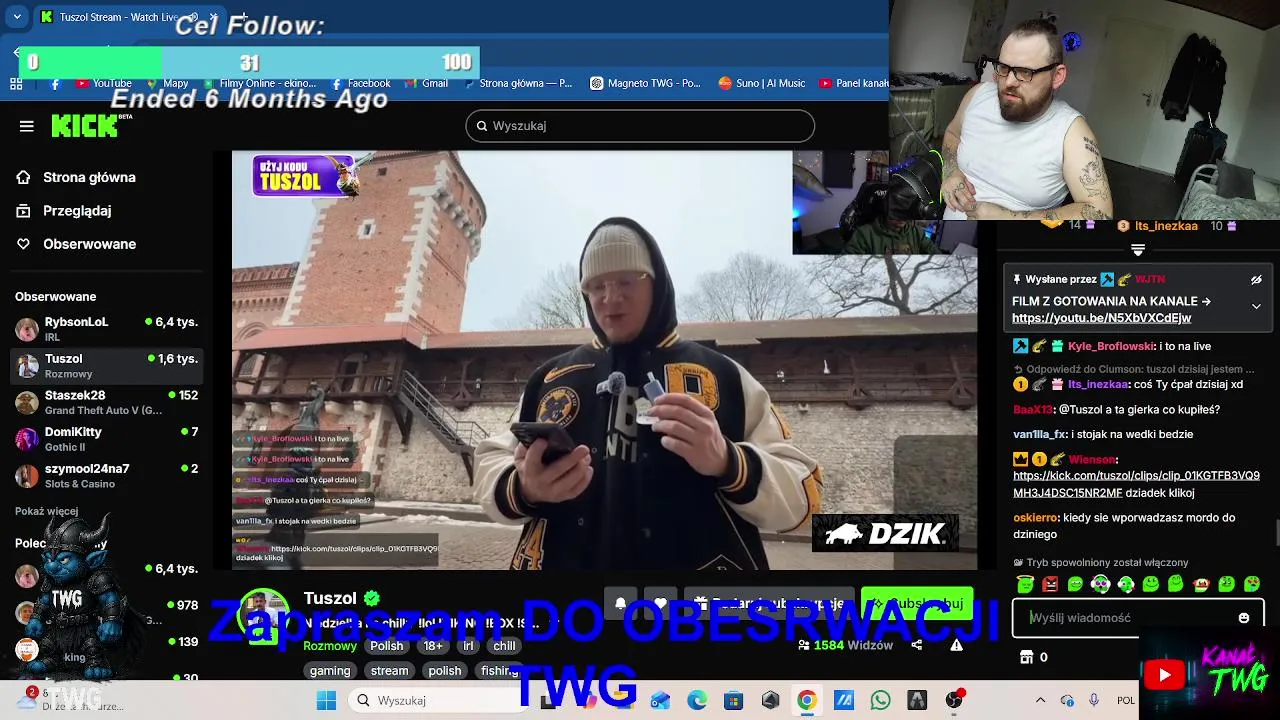Click the Rozmowy category link
1280x720 pixels.
pyautogui.click(x=330, y=646)
